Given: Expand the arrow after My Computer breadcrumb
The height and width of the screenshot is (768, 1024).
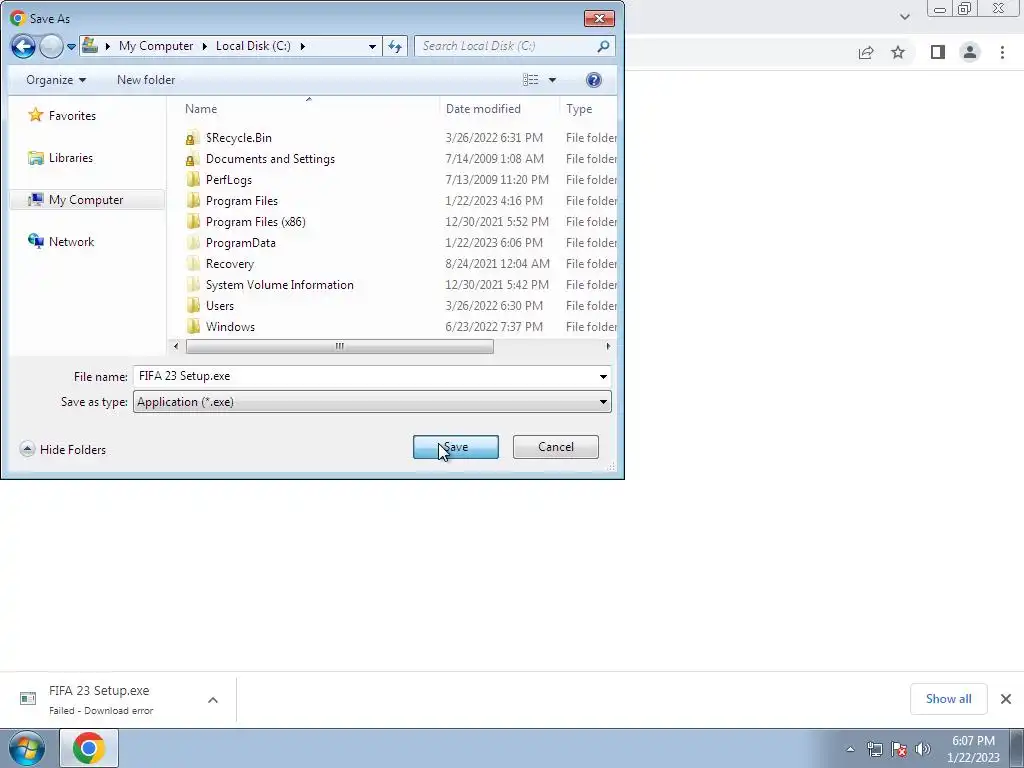Looking at the screenshot, I should 204,46.
